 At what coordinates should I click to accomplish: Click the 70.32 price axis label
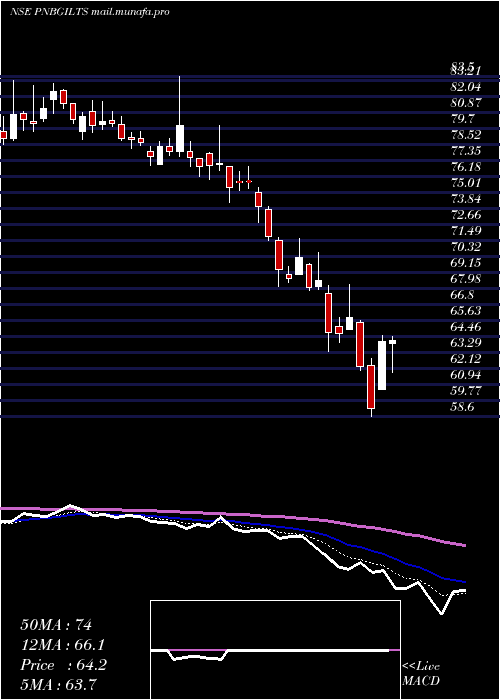click(465, 247)
